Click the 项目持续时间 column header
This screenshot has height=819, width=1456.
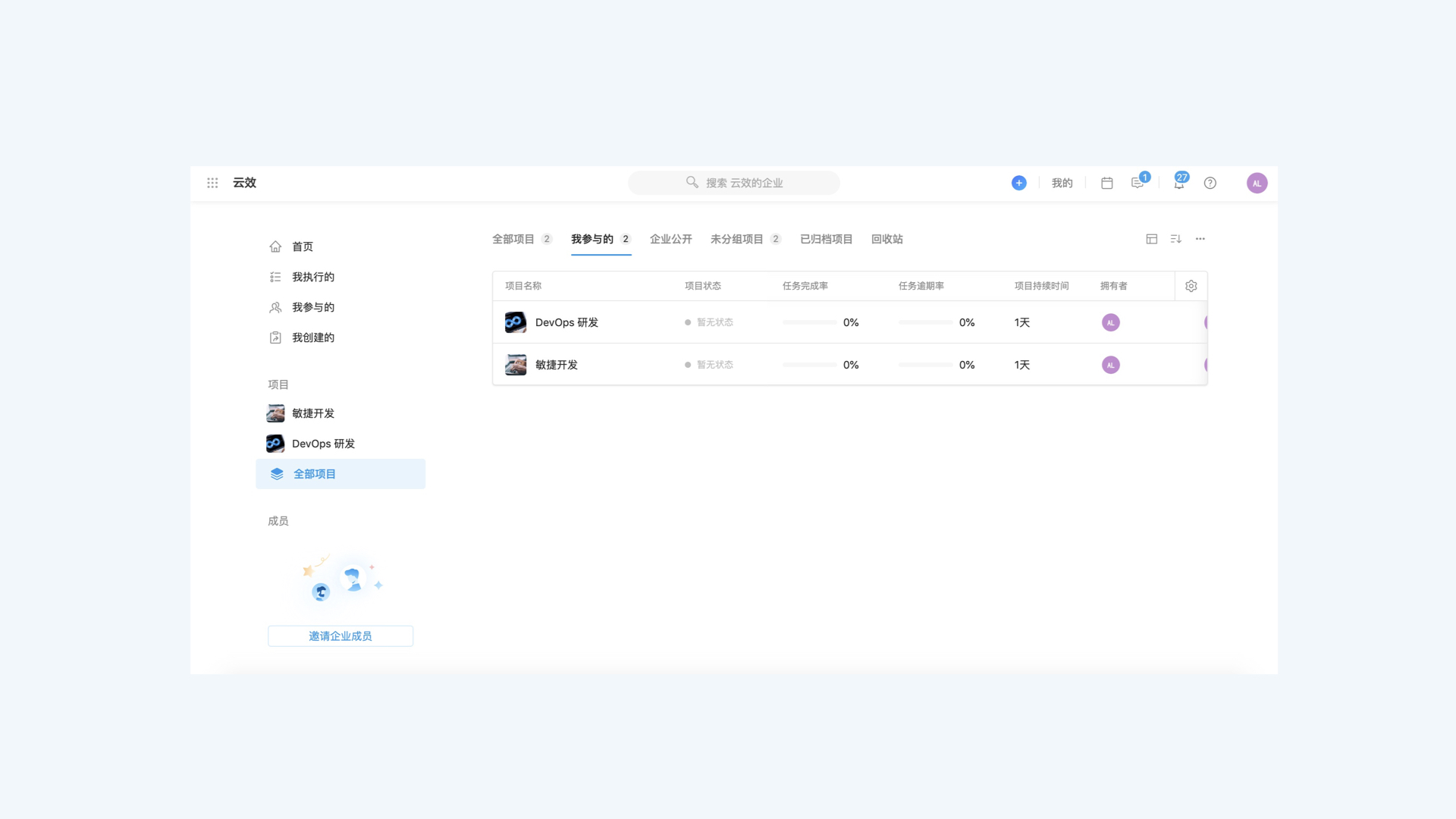1042,286
